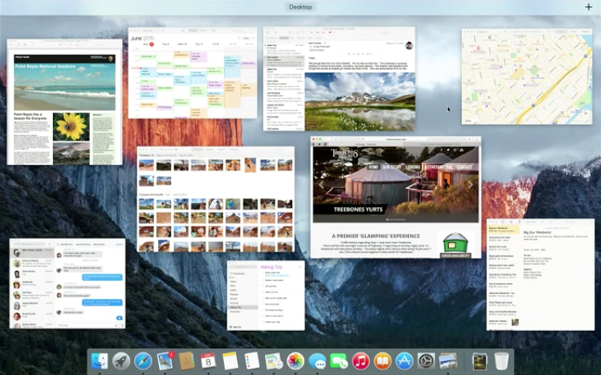Click CONTACT in Treebones site navigation

click(464, 167)
